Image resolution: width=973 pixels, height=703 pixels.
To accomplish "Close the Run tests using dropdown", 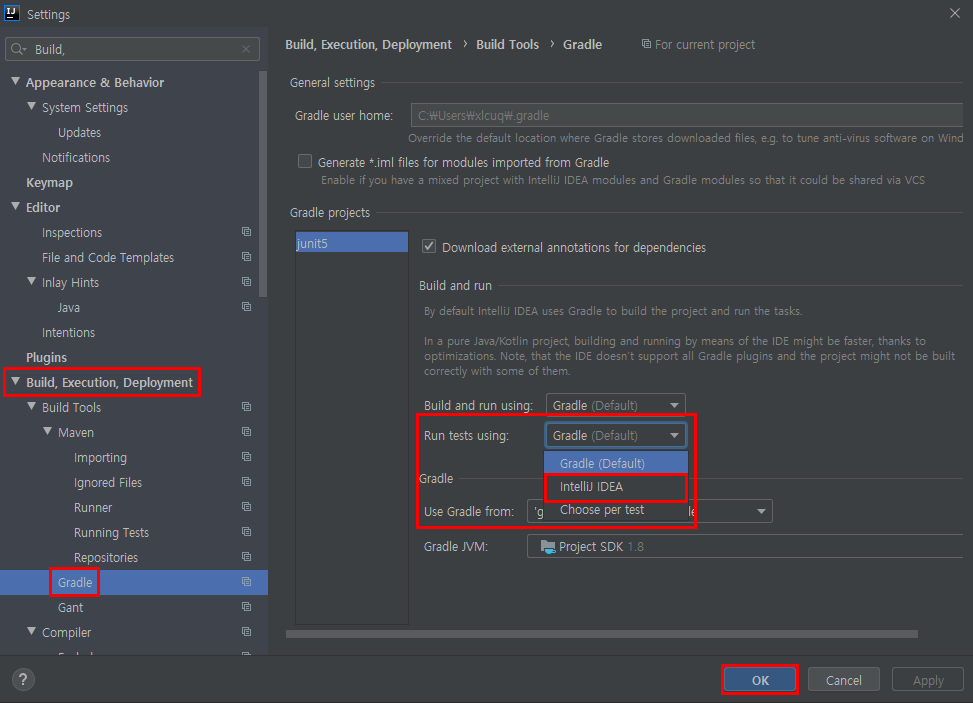I will 616,436.
